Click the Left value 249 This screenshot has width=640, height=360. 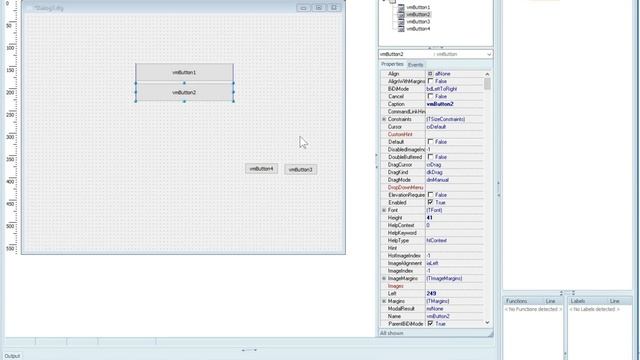coord(431,293)
